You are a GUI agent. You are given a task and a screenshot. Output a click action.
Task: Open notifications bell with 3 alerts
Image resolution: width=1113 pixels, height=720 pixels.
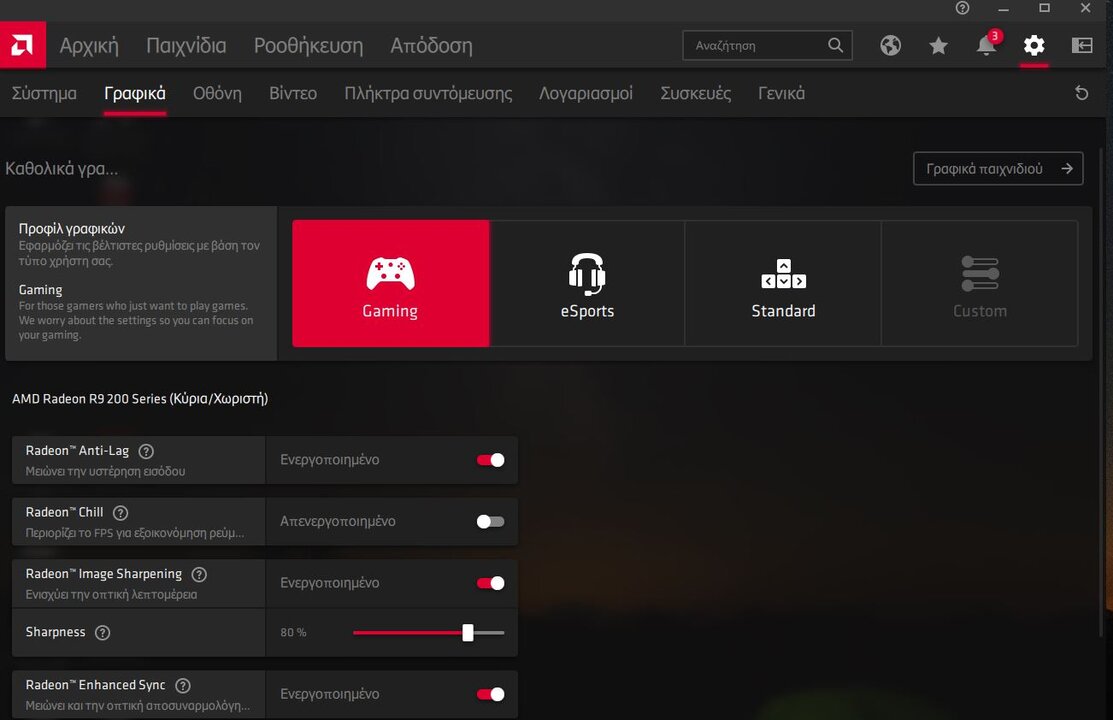tap(987, 44)
